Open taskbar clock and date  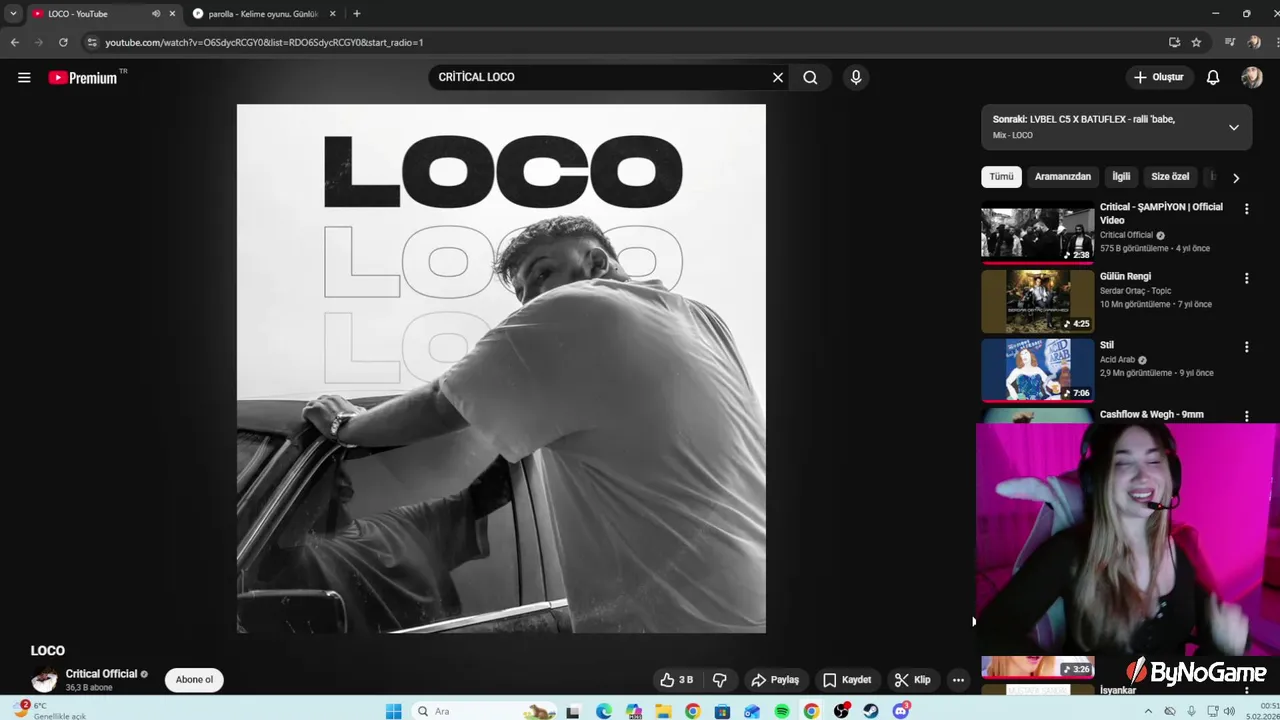tap(1265, 711)
